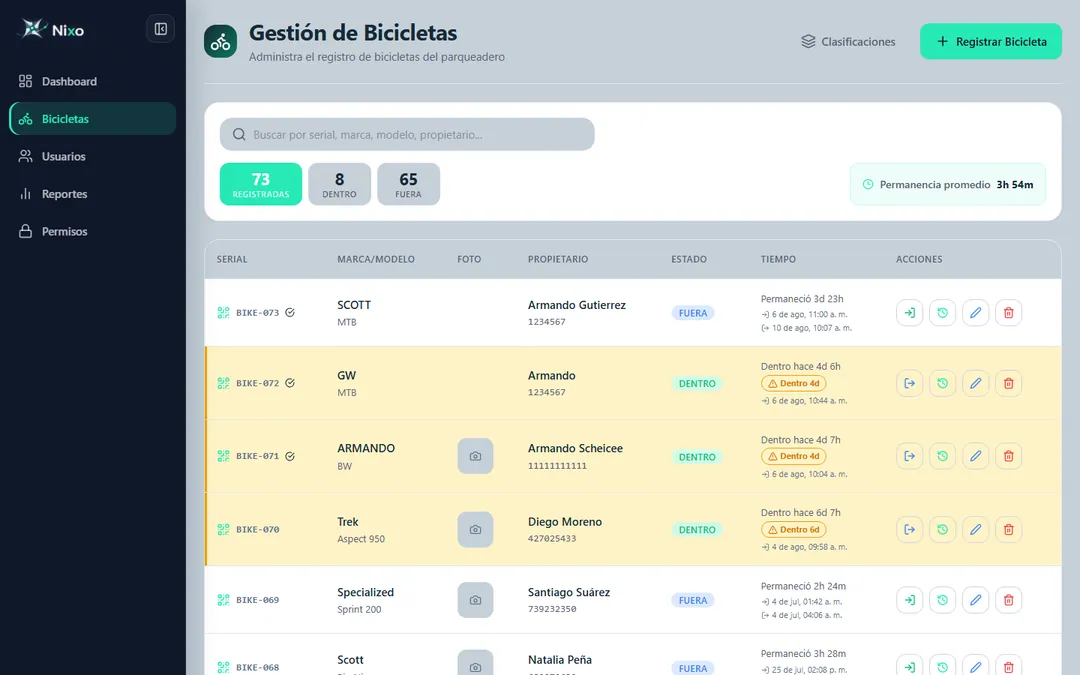Select serial text BIKE-068
This screenshot has width=1080, height=675.
coord(258,667)
